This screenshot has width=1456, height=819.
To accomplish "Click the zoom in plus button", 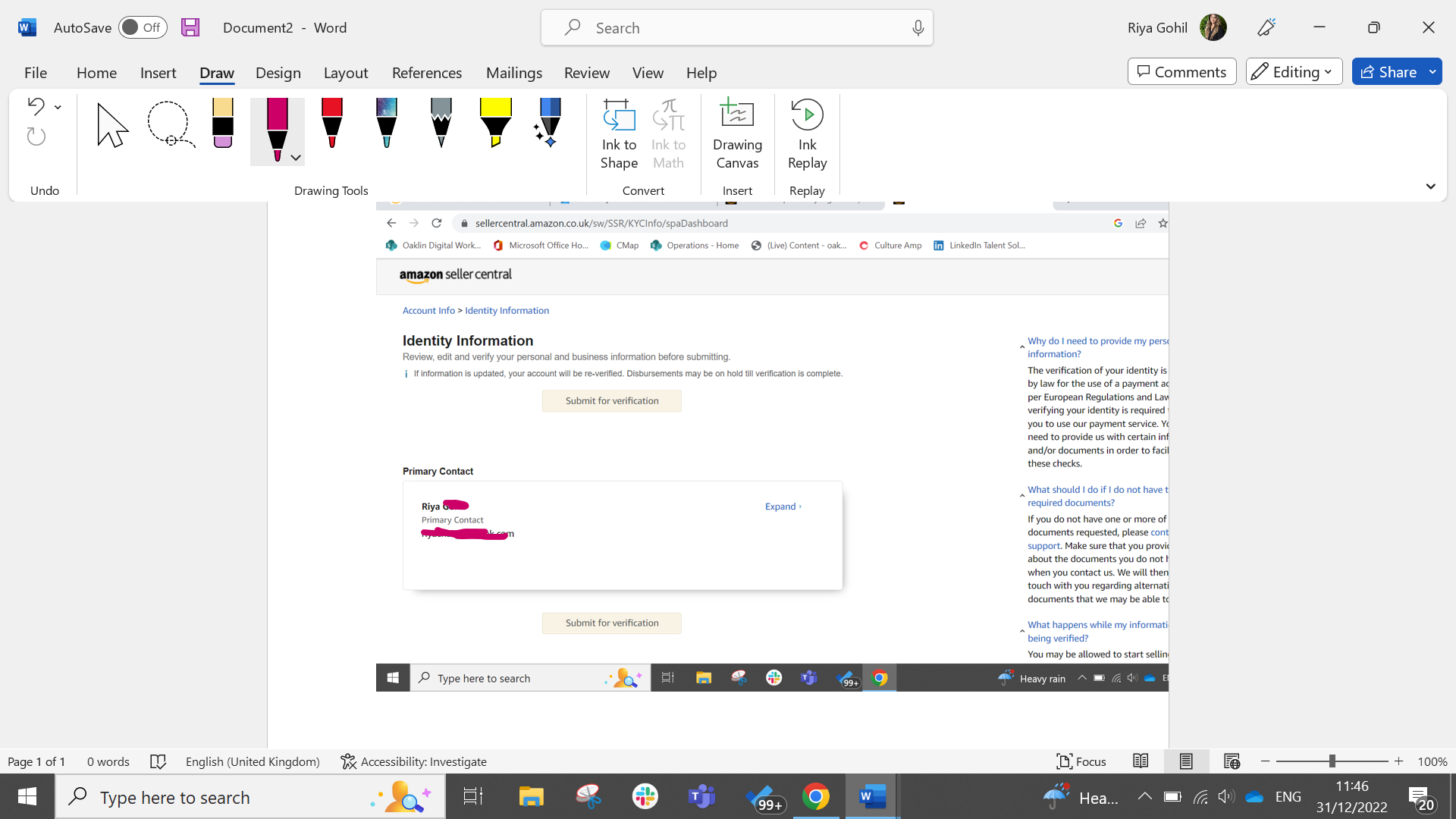I will (x=1398, y=761).
